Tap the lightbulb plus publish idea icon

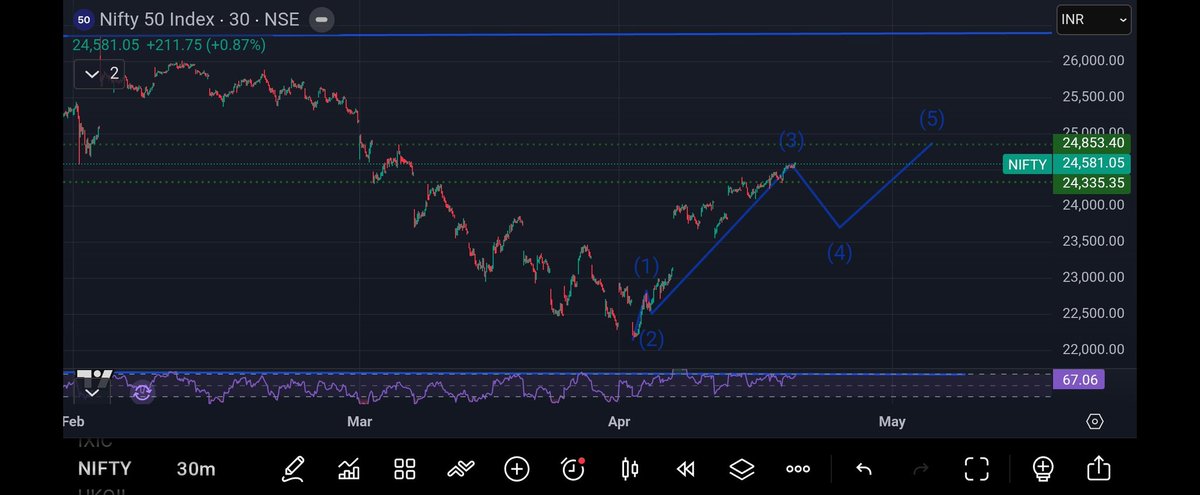coord(1042,468)
